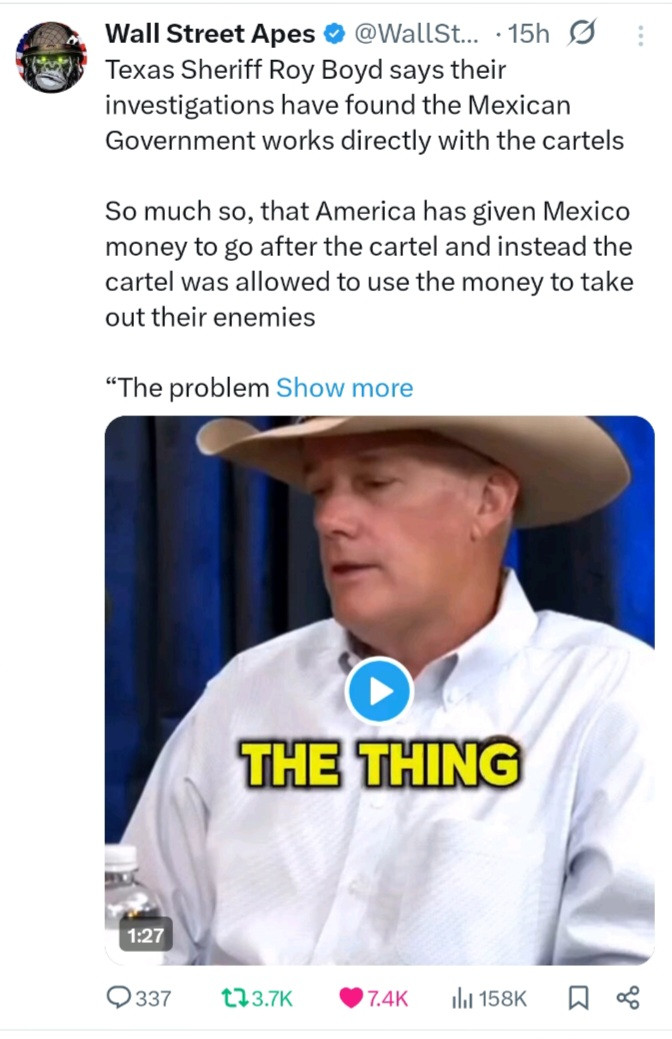Open the Wall Street Apes profile avatar
672x1039 pixels.
51,57
